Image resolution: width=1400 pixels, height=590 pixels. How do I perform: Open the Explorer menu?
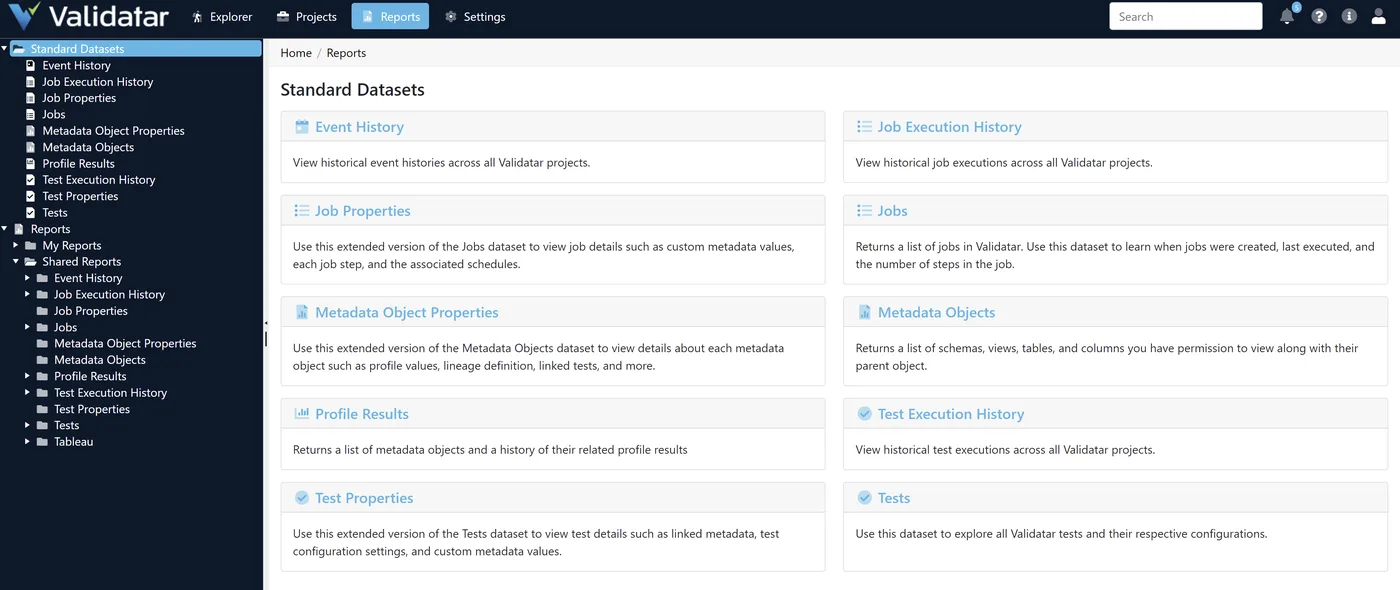[222, 17]
